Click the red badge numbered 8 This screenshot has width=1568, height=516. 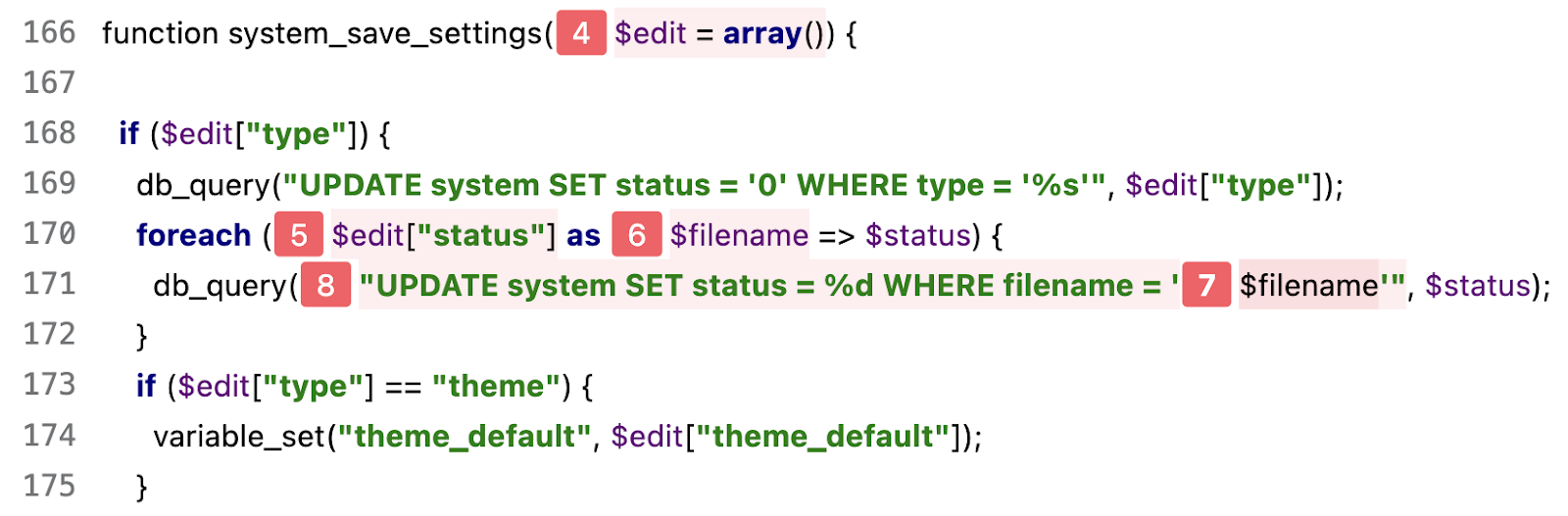pyautogui.click(x=325, y=285)
